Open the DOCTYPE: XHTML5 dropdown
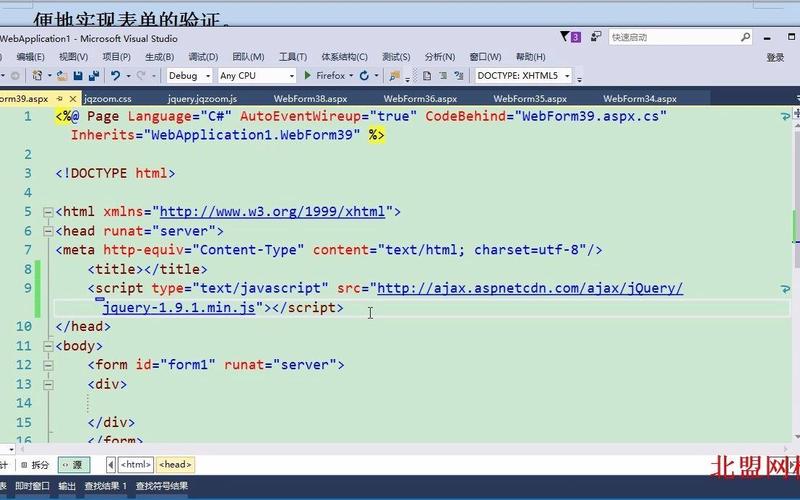The width and height of the screenshot is (800, 500). click(x=523, y=76)
